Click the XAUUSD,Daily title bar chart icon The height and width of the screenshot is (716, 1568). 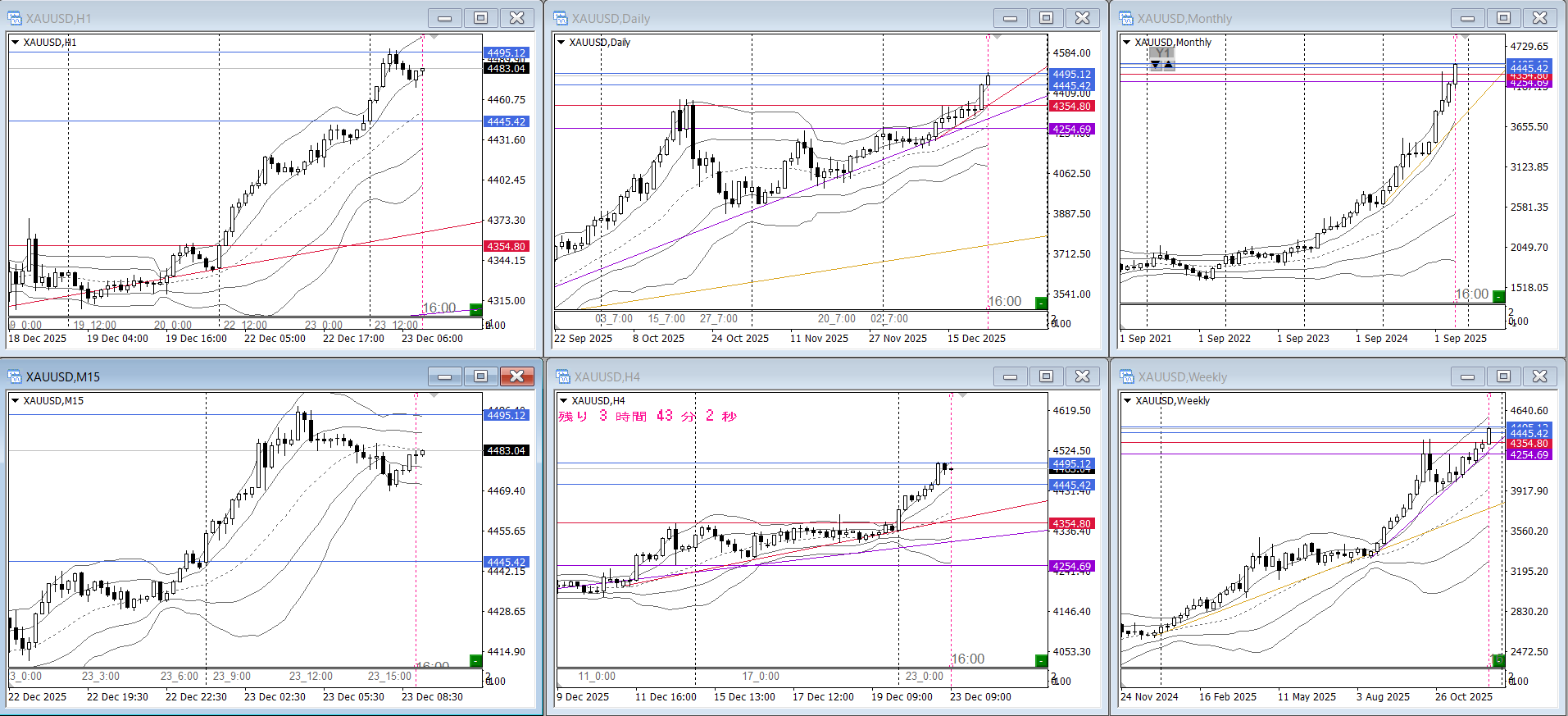click(x=561, y=18)
